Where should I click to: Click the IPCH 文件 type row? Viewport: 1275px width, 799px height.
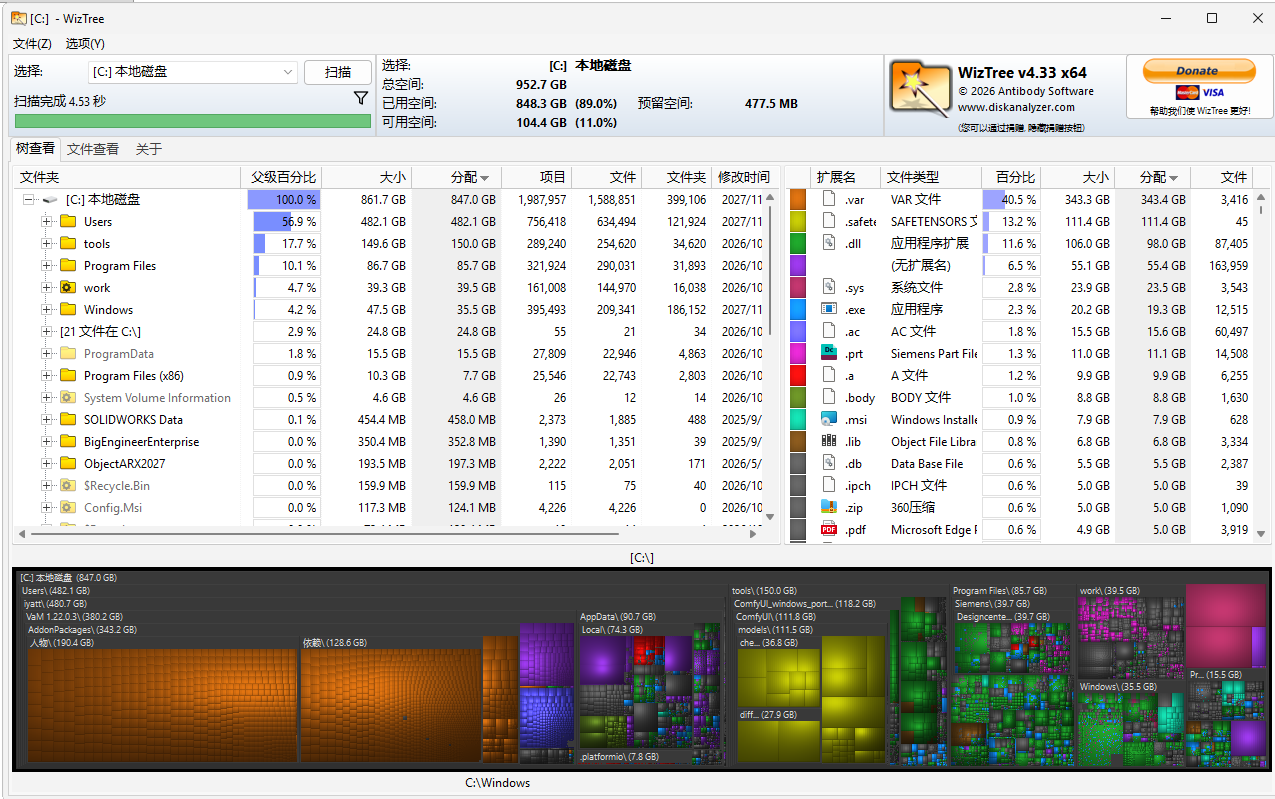pyautogui.click(x=1020, y=485)
